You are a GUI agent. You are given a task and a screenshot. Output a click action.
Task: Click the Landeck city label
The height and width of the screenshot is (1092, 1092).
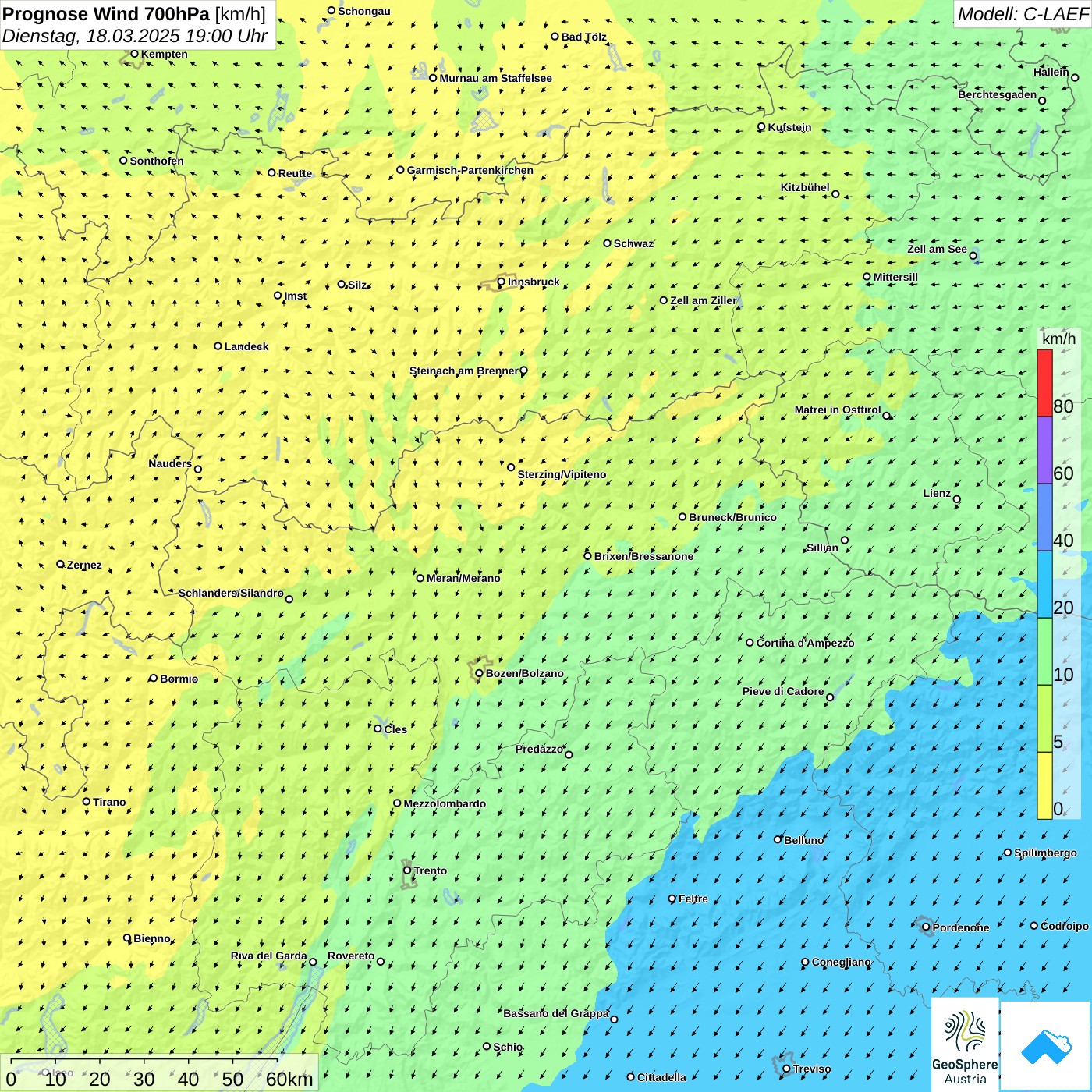pos(246,346)
